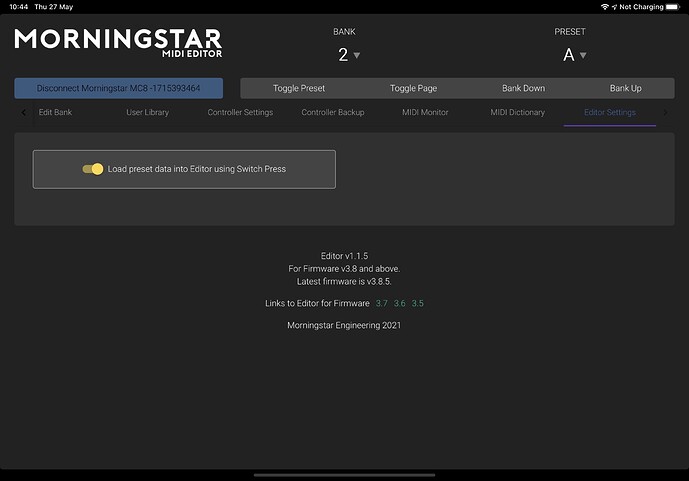Open the firmware 3.5 editor link
Image resolution: width=689 pixels, height=481 pixels.
(417, 304)
